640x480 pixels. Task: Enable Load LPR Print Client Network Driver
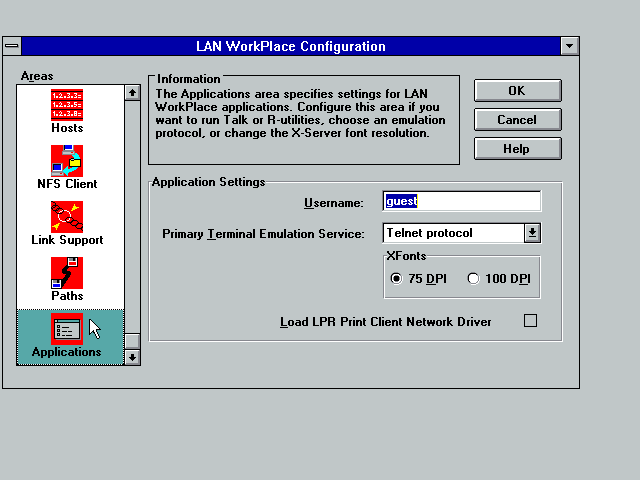530,321
